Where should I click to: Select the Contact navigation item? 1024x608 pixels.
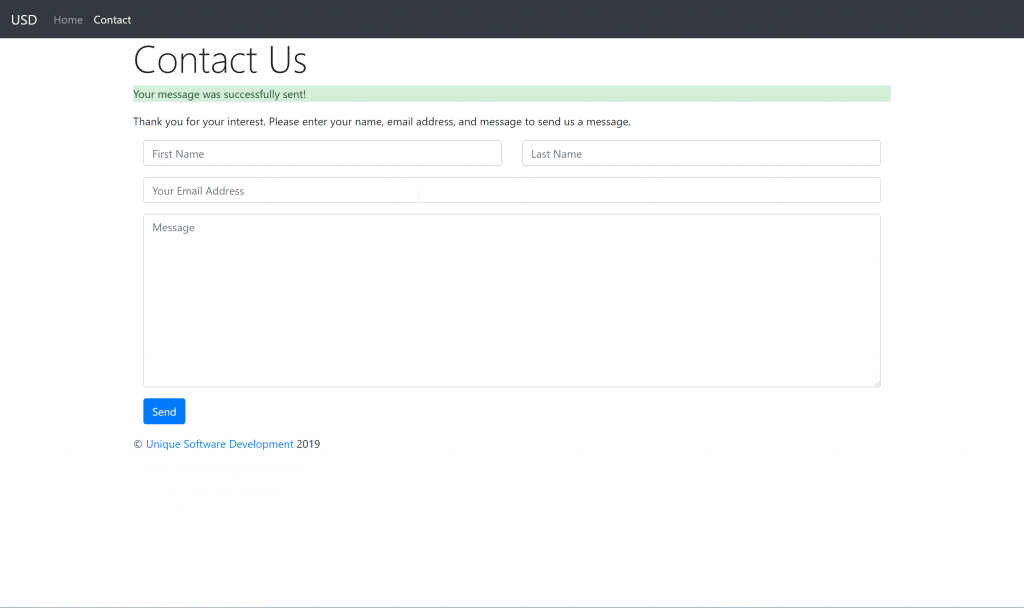pyautogui.click(x=112, y=19)
